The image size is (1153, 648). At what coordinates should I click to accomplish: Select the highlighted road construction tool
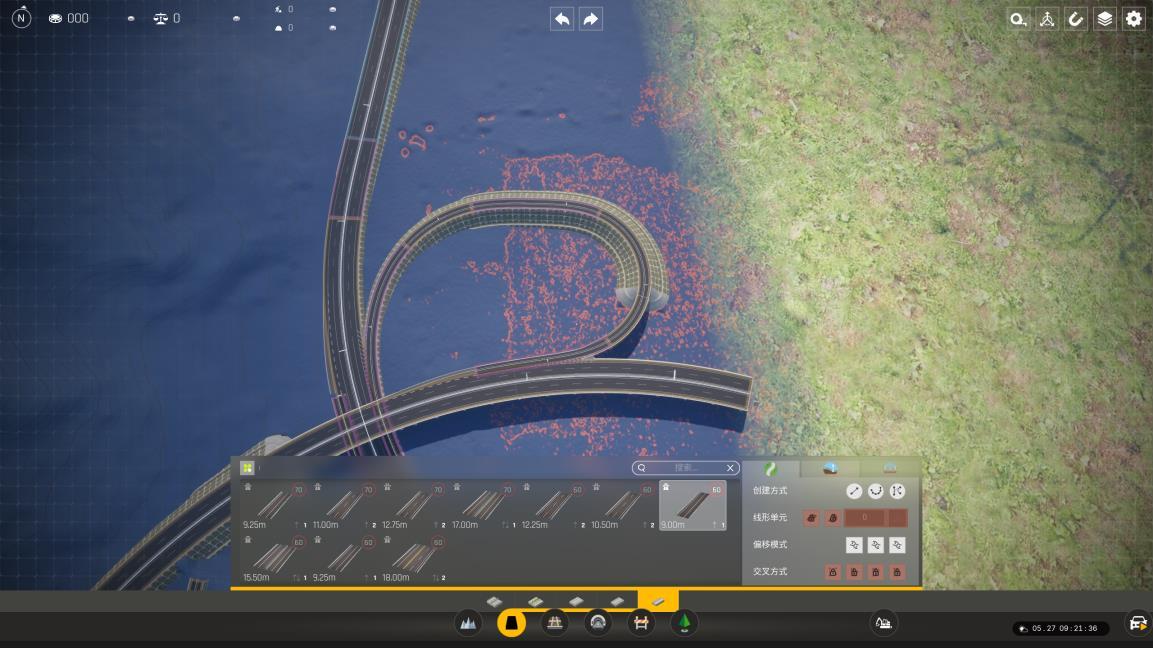pos(511,624)
